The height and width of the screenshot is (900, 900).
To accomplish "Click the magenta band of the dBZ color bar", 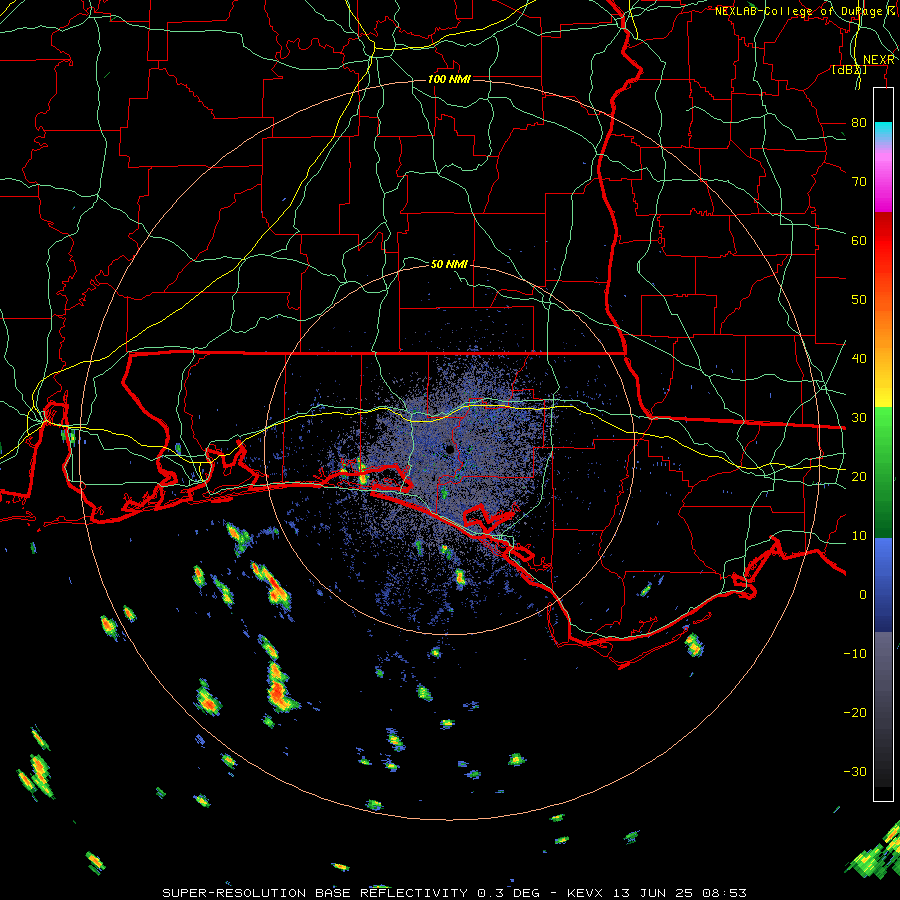I will pyautogui.click(x=883, y=184).
